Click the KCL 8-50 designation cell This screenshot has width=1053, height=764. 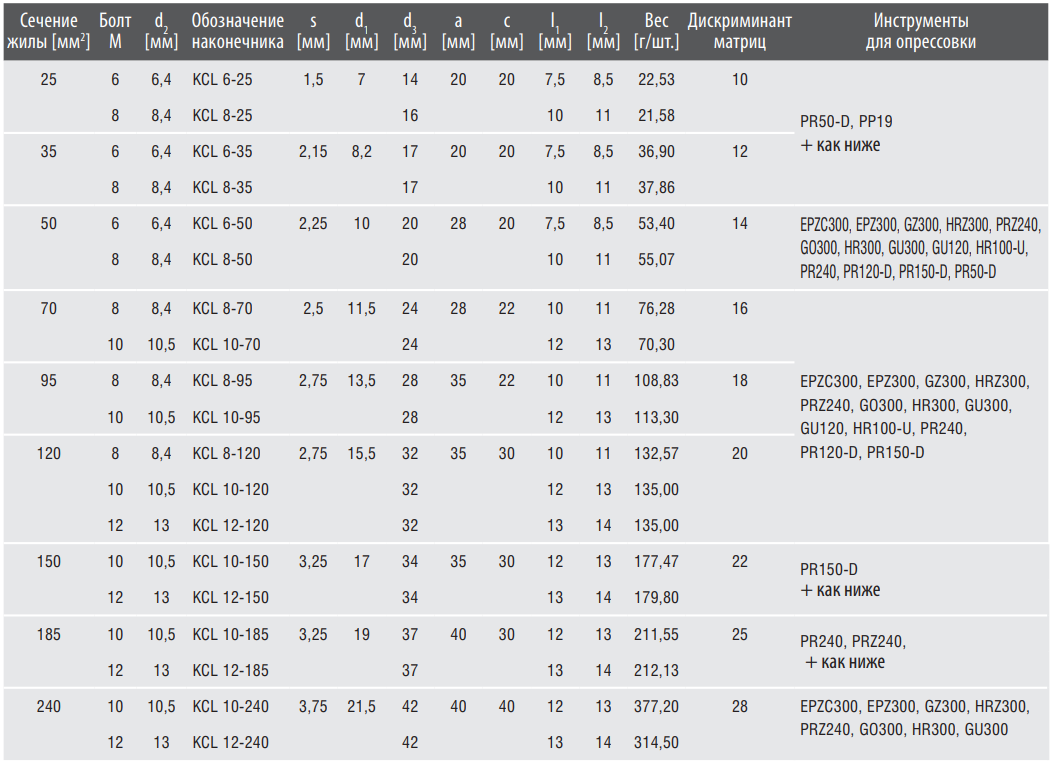[x=222, y=259]
